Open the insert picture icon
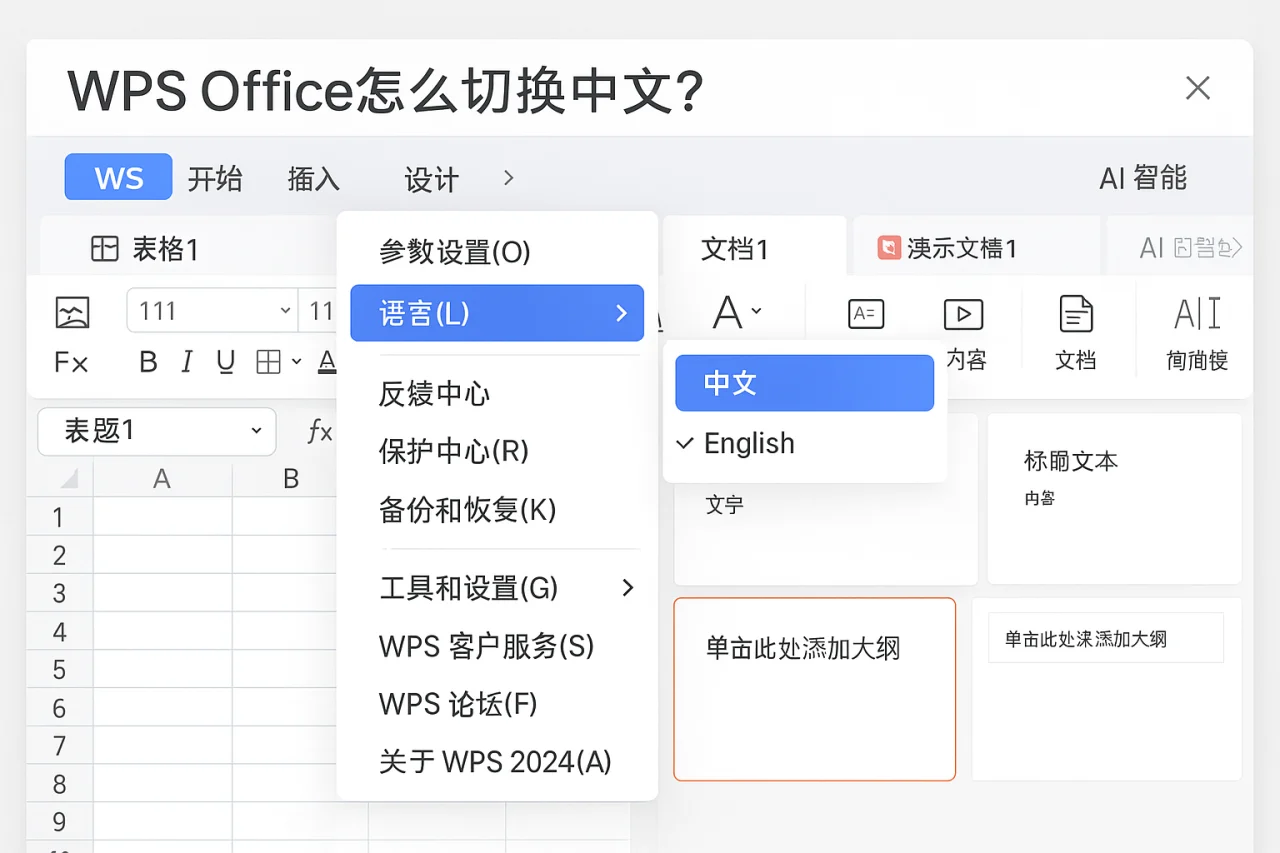Viewport: 1280px width, 853px height. 70,312
